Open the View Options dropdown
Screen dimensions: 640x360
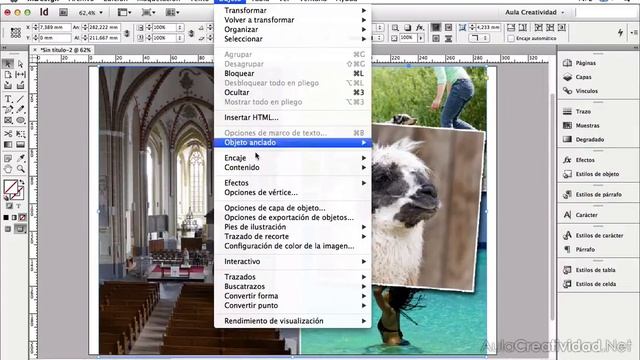[124, 13]
